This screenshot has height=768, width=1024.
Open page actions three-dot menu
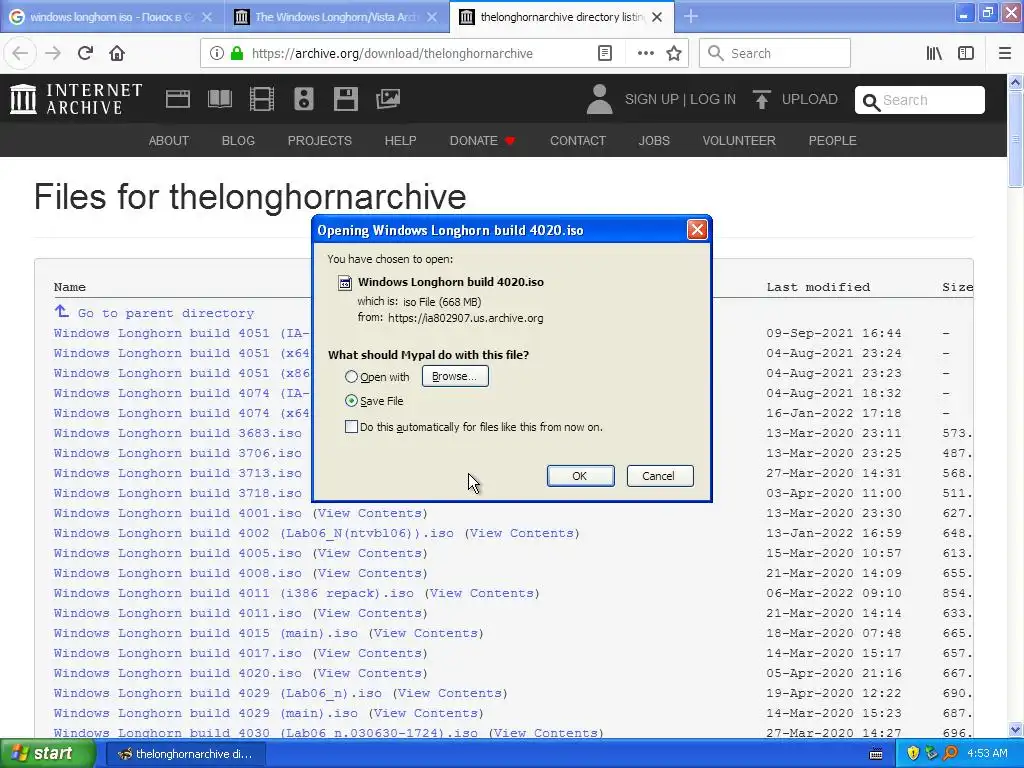[645, 53]
